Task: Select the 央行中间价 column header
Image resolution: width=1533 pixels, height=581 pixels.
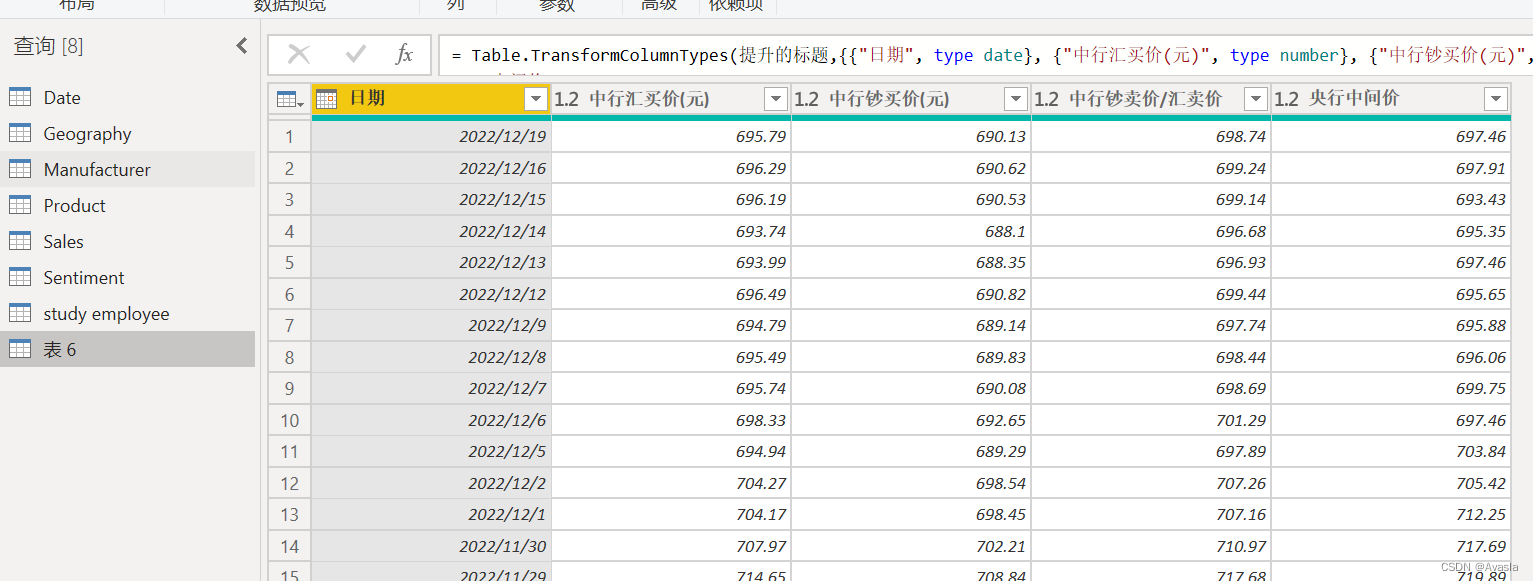Action: tap(1391, 99)
